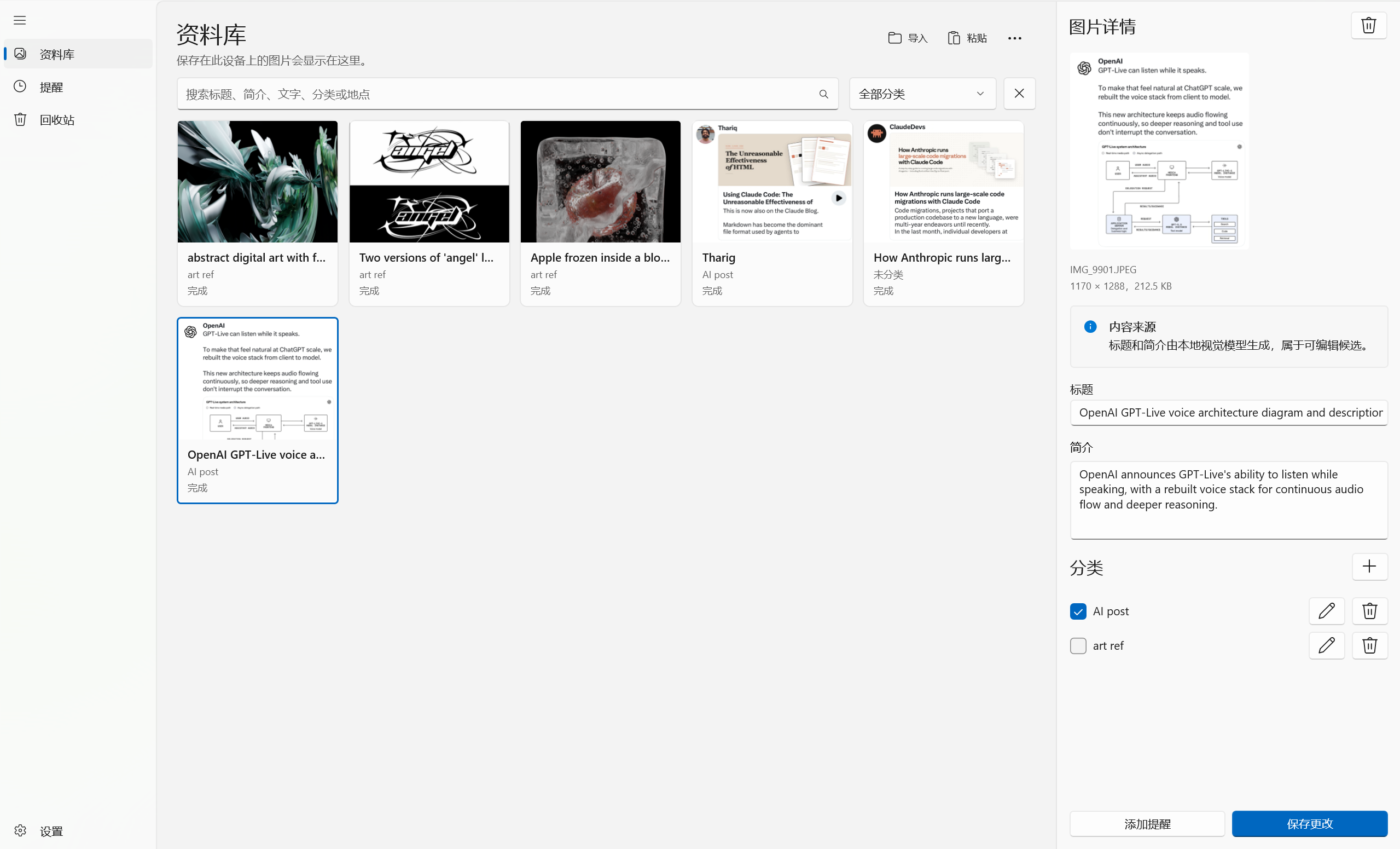Click the 保存更改 save changes button

point(1309,824)
